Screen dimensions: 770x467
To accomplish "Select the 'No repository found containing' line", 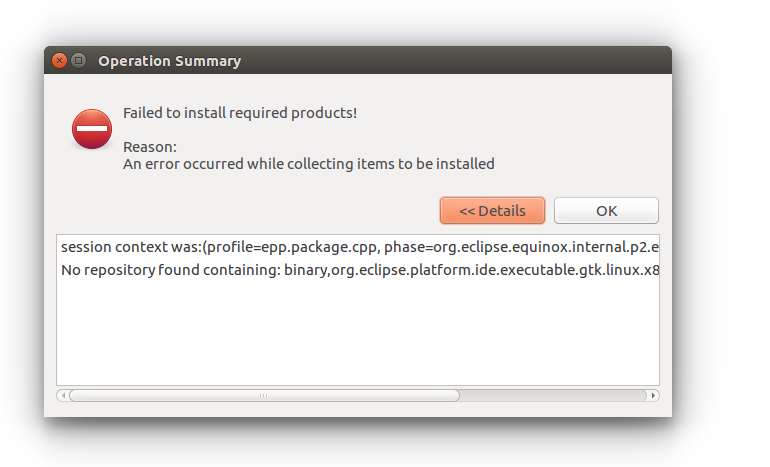I will pos(359,270).
